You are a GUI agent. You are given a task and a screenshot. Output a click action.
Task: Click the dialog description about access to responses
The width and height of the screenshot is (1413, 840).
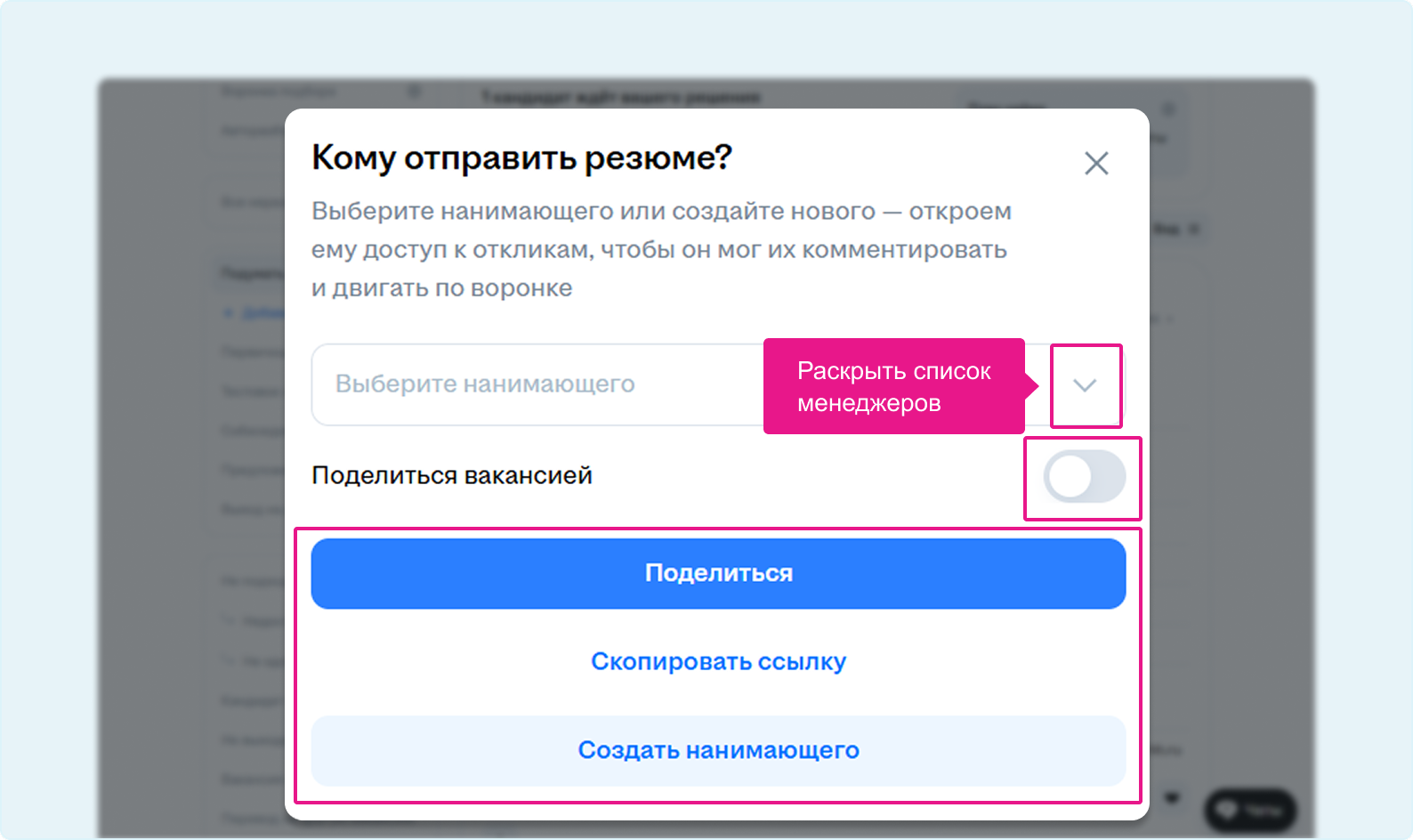661,249
